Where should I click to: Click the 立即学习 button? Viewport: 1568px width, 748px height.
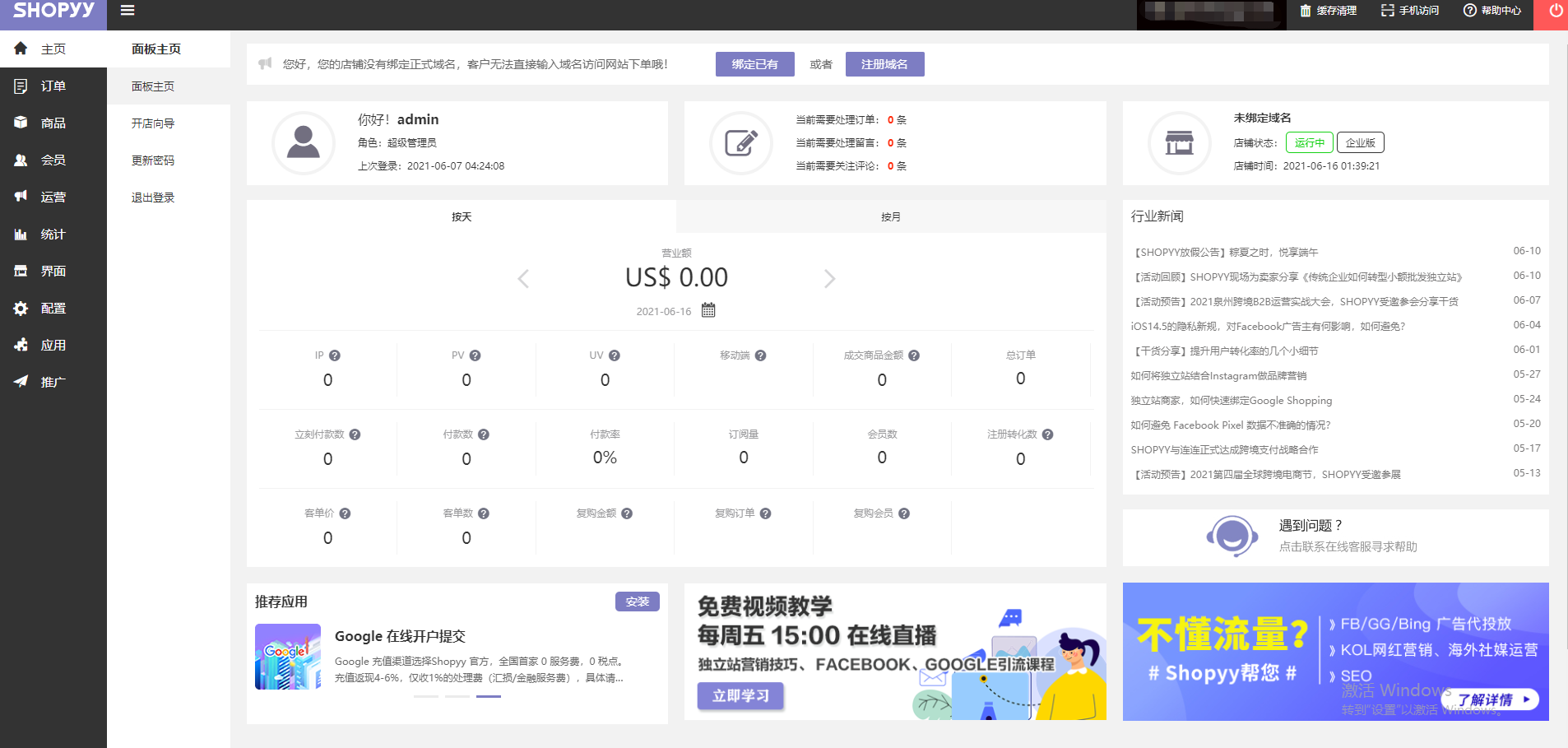[741, 696]
